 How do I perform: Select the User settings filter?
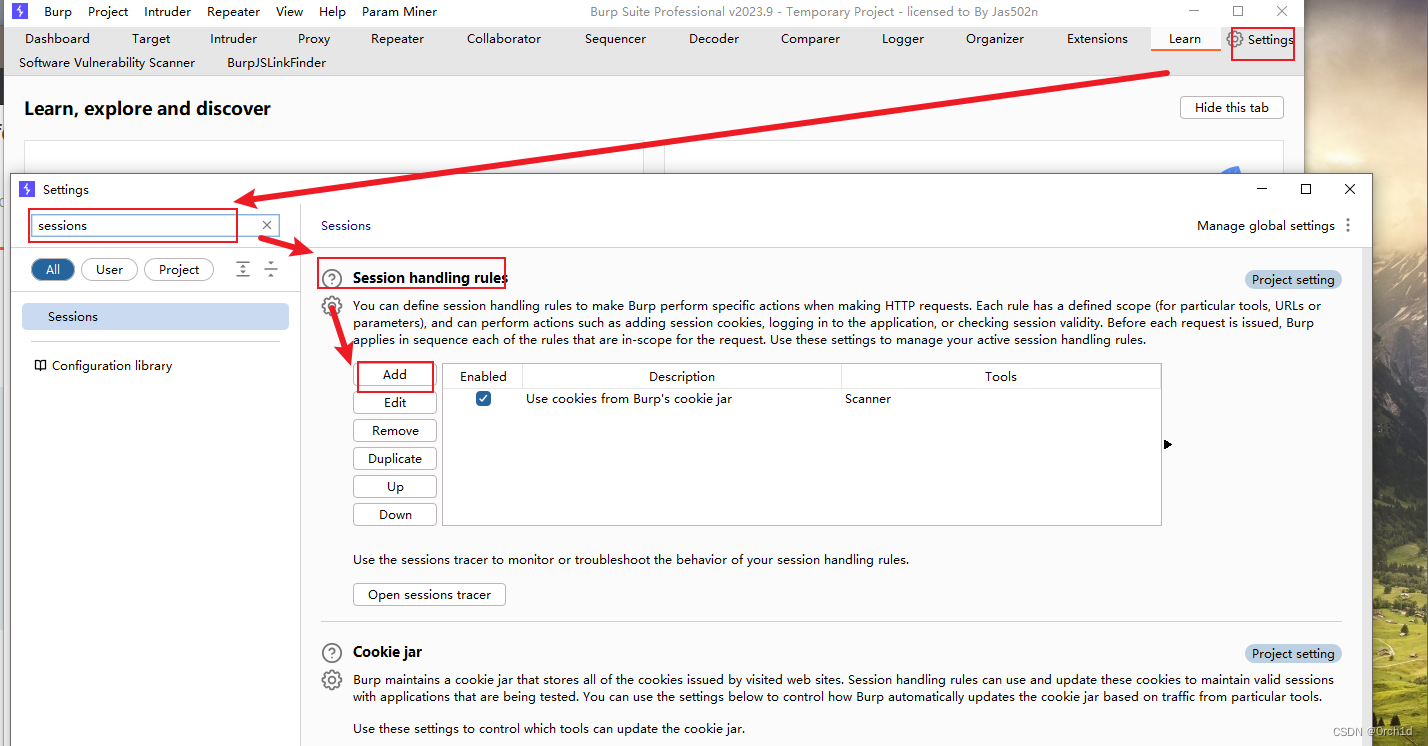coord(110,269)
